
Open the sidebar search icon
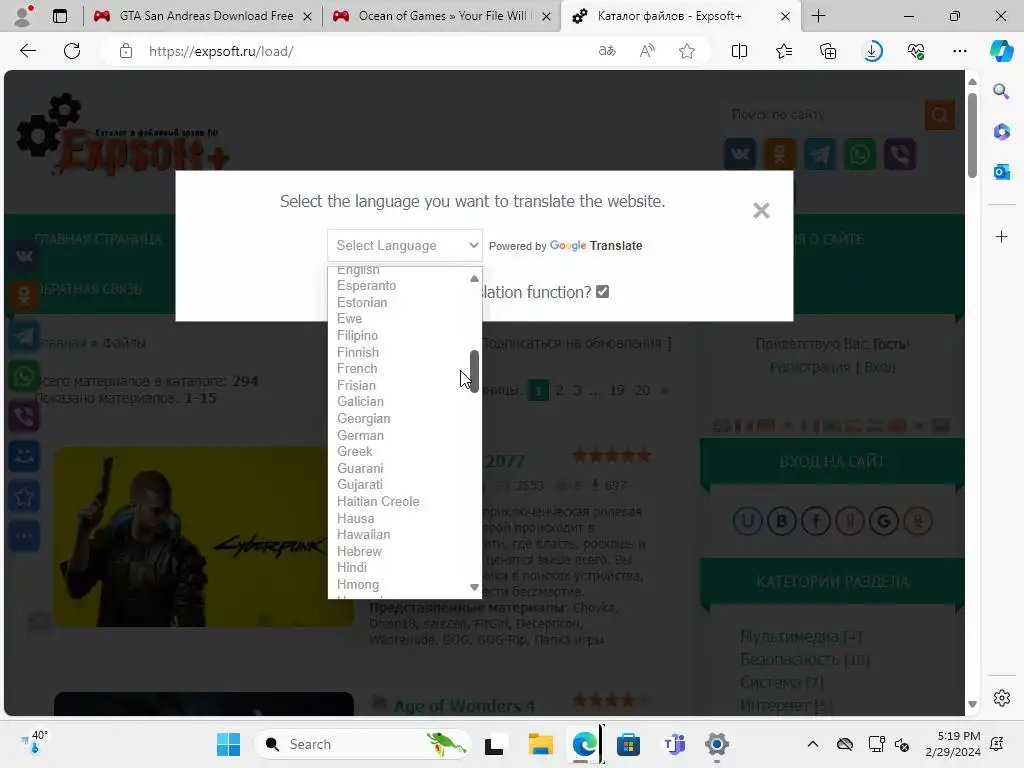[1001, 91]
